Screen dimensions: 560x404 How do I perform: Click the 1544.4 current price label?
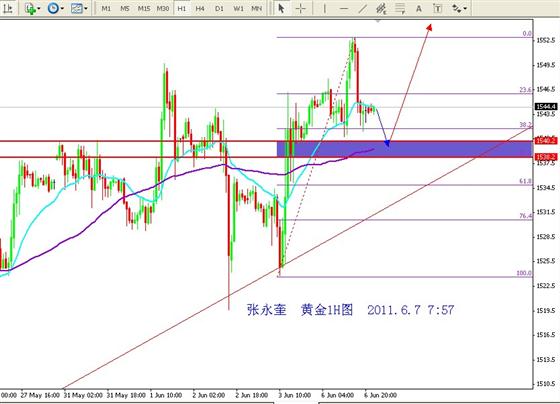click(546, 107)
